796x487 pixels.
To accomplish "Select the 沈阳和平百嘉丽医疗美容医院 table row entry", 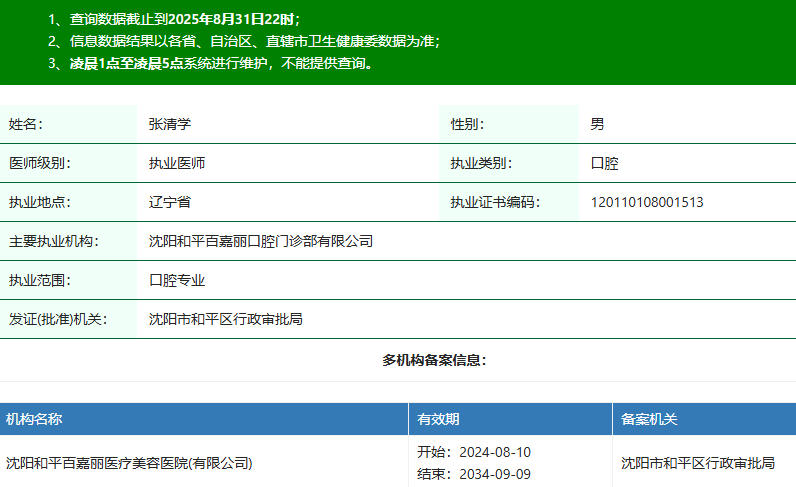I will coord(130,463).
